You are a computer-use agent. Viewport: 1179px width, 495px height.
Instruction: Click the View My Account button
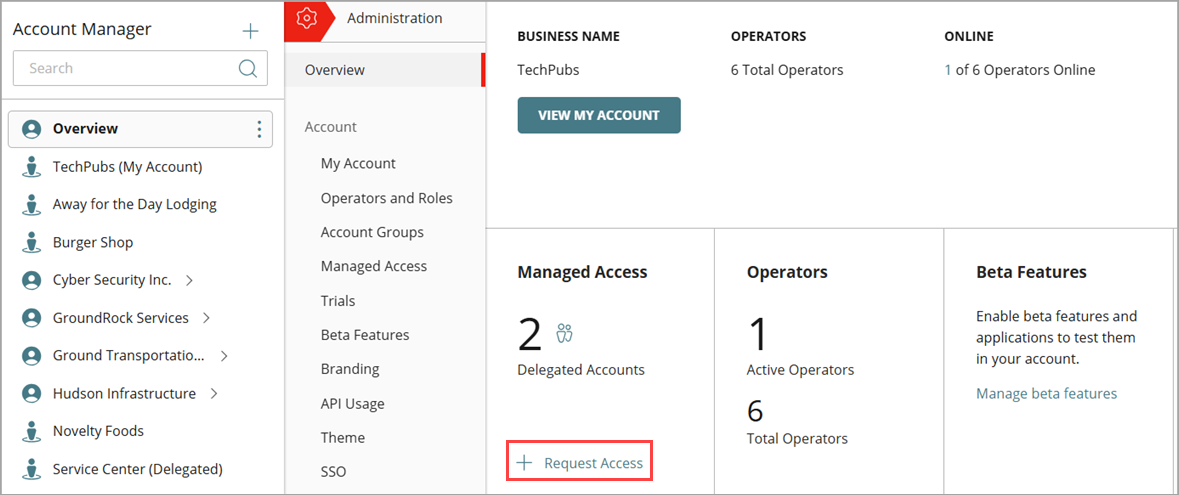tap(598, 115)
